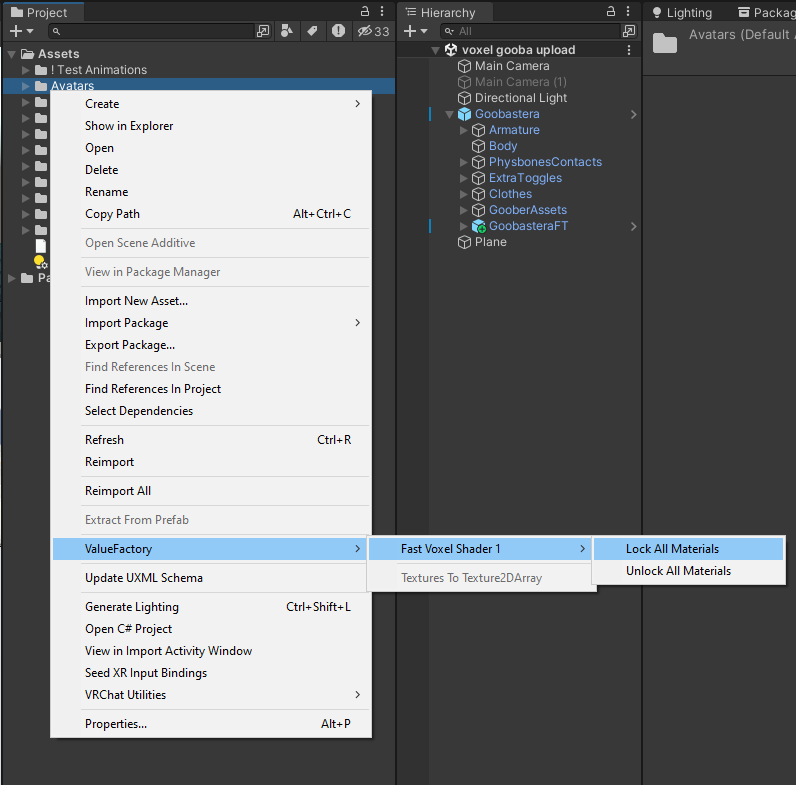Open the Project panel create plus dropdown

(x=21, y=31)
